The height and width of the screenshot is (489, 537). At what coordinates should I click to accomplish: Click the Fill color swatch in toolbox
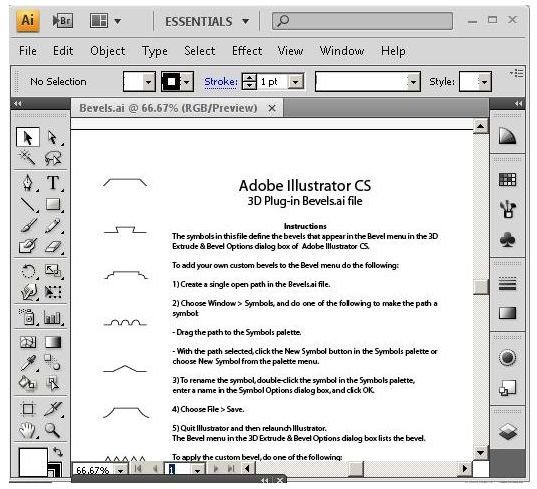33,462
